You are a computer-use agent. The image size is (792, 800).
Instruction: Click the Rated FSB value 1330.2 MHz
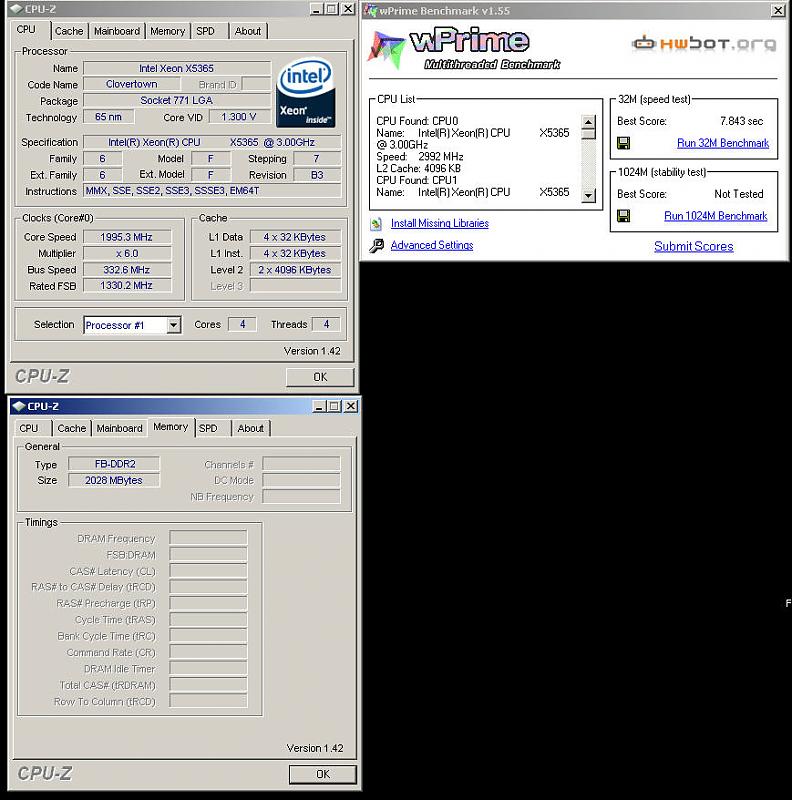[127, 286]
